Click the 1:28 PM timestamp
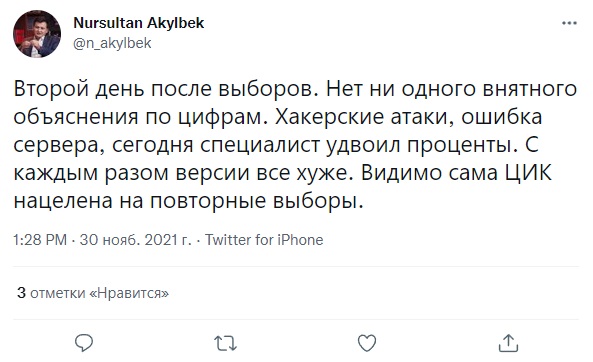Screen dimensions: 593x362 coord(40,240)
